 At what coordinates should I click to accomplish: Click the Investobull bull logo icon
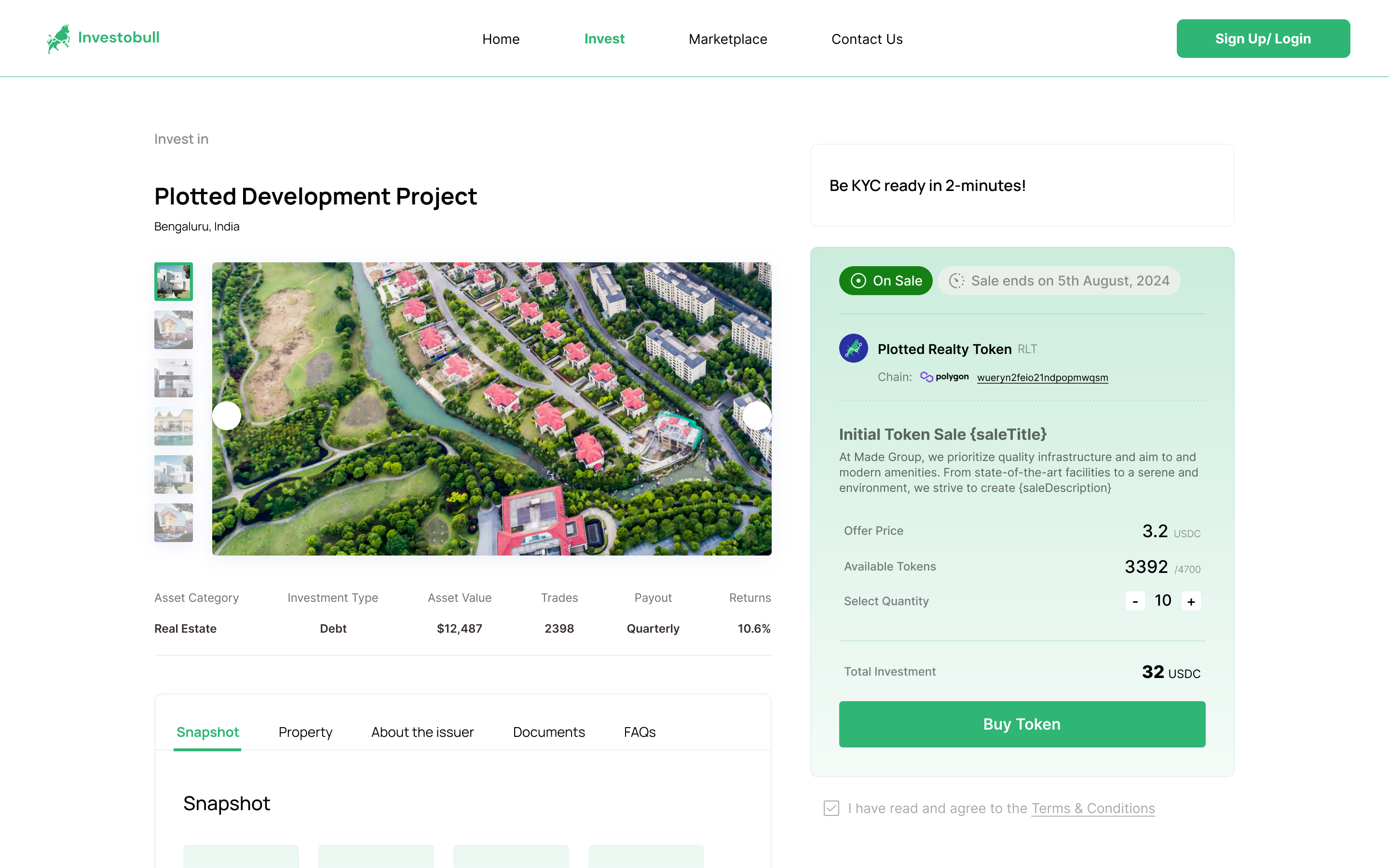[58, 39]
